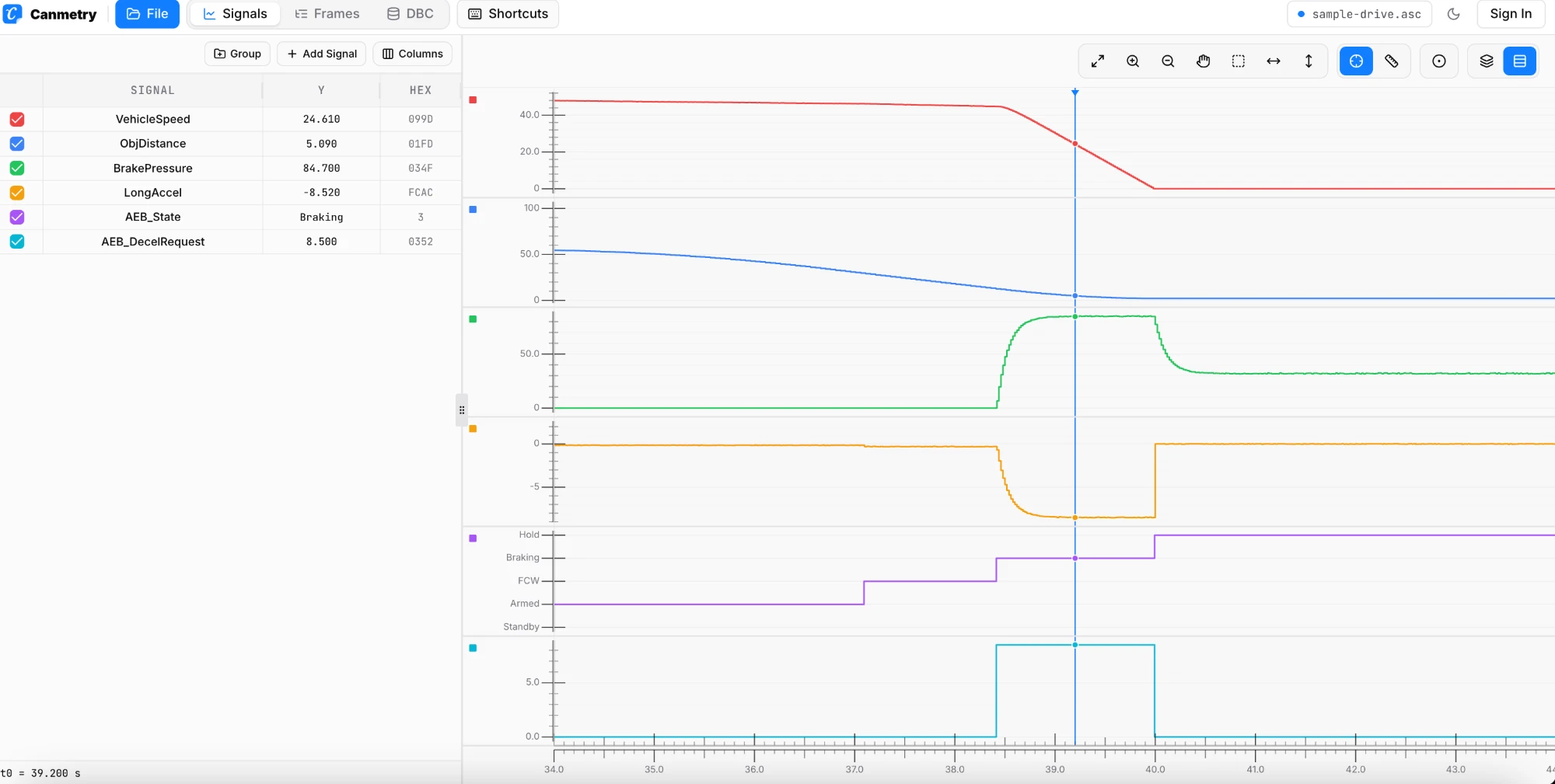Switch to stacked rows plot mode
The height and width of the screenshot is (784, 1555).
point(1520,61)
